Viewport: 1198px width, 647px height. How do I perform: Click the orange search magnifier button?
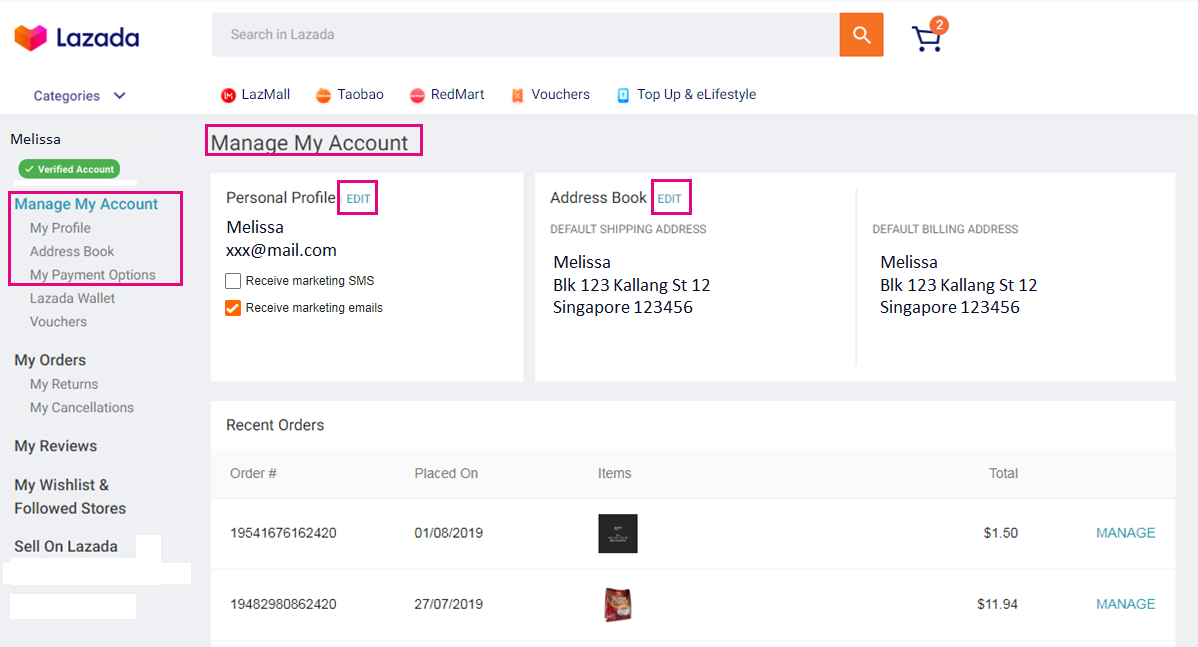pos(861,34)
